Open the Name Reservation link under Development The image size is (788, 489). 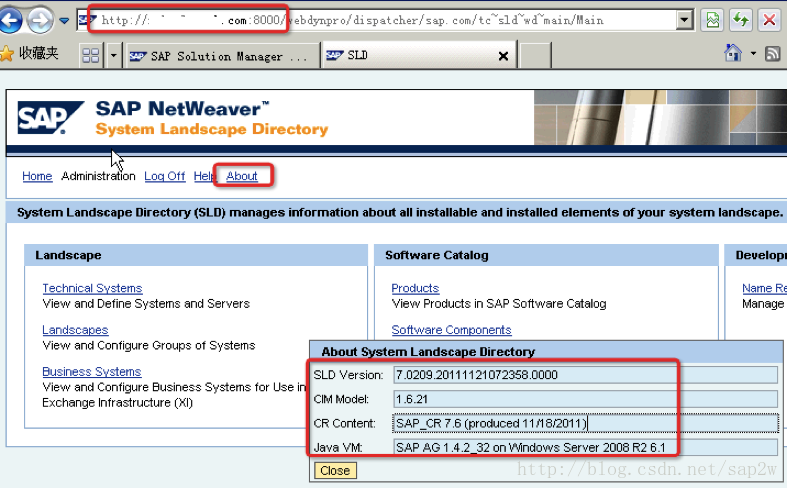coord(764,288)
